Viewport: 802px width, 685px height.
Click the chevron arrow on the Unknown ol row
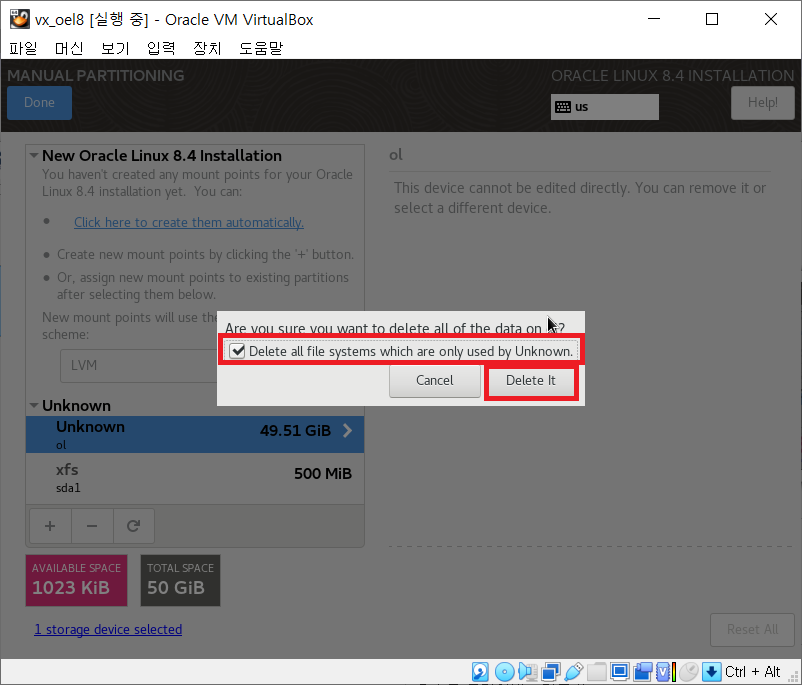tap(347, 431)
